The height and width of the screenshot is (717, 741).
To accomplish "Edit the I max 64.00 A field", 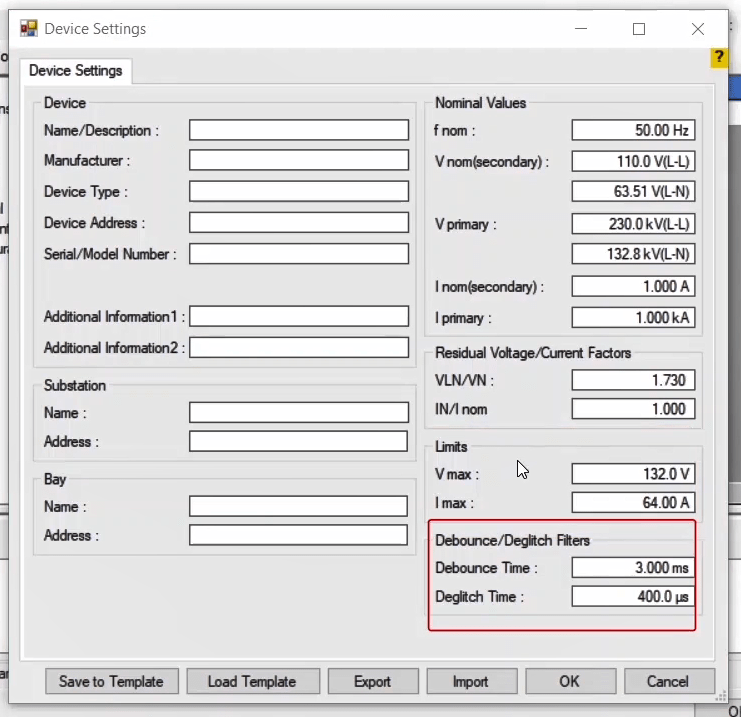I will [x=633, y=502].
